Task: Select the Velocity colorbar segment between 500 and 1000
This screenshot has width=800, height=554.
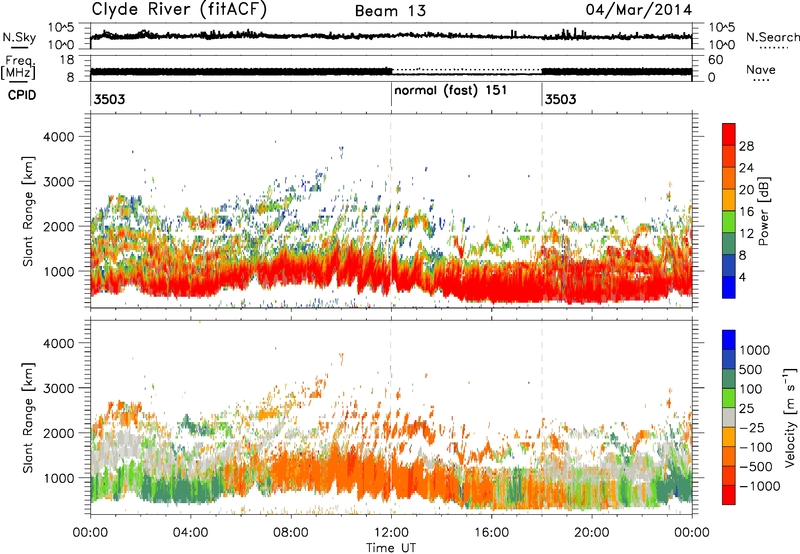Action: [729, 360]
